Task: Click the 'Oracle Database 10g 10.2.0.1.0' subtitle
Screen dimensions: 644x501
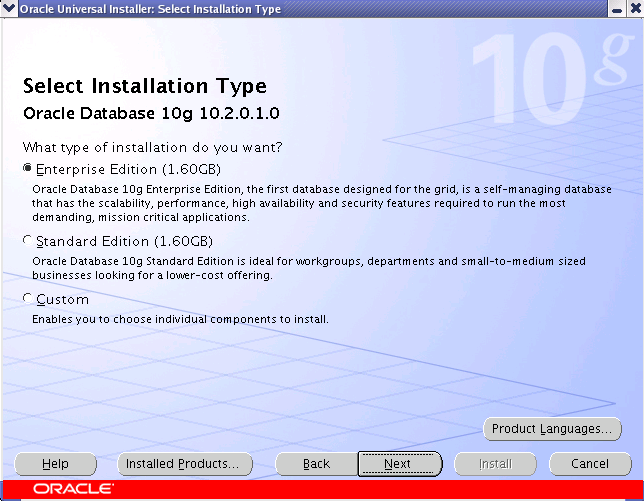Action: point(151,113)
